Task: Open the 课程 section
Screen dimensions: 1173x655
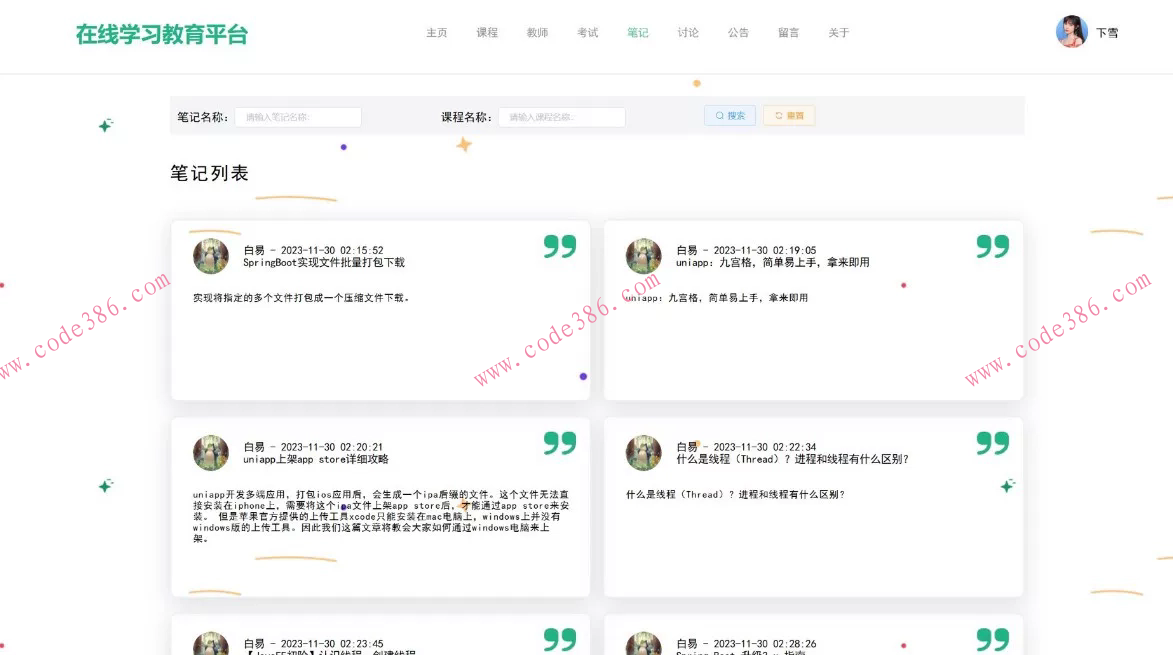Action: tap(487, 32)
